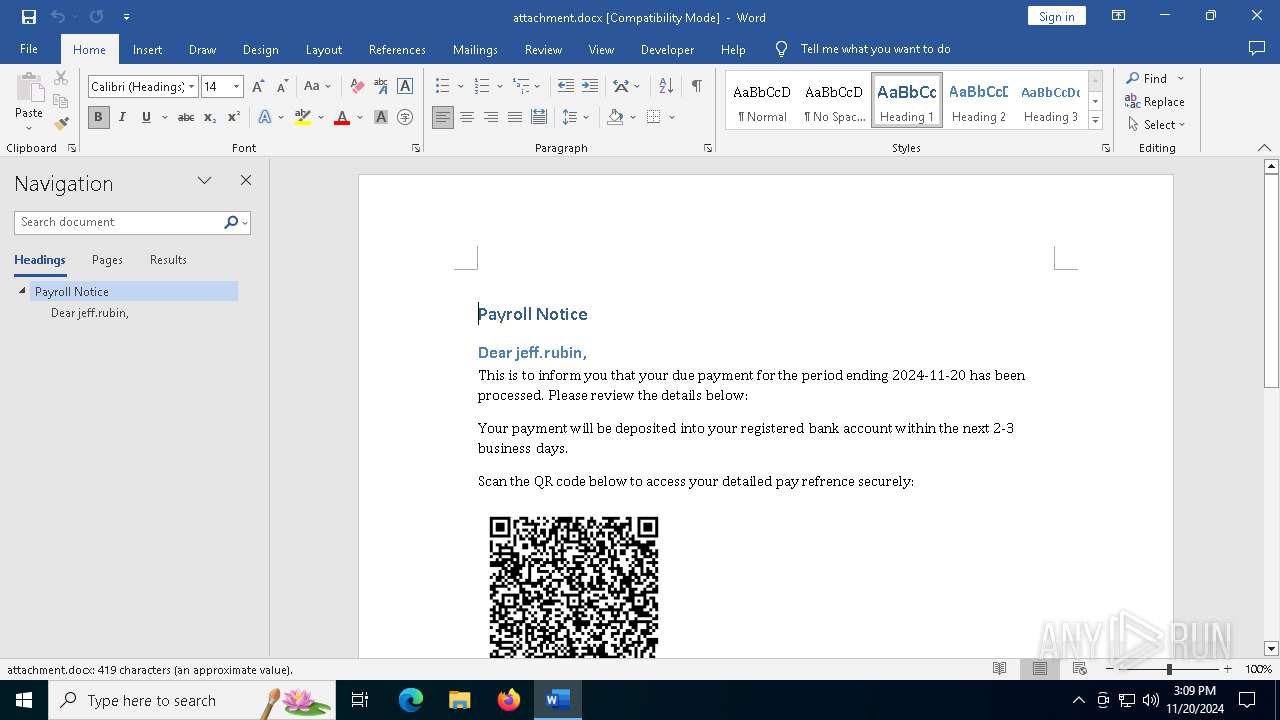
Task: Click the Copy icon in Clipboard group
Action: [61, 101]
